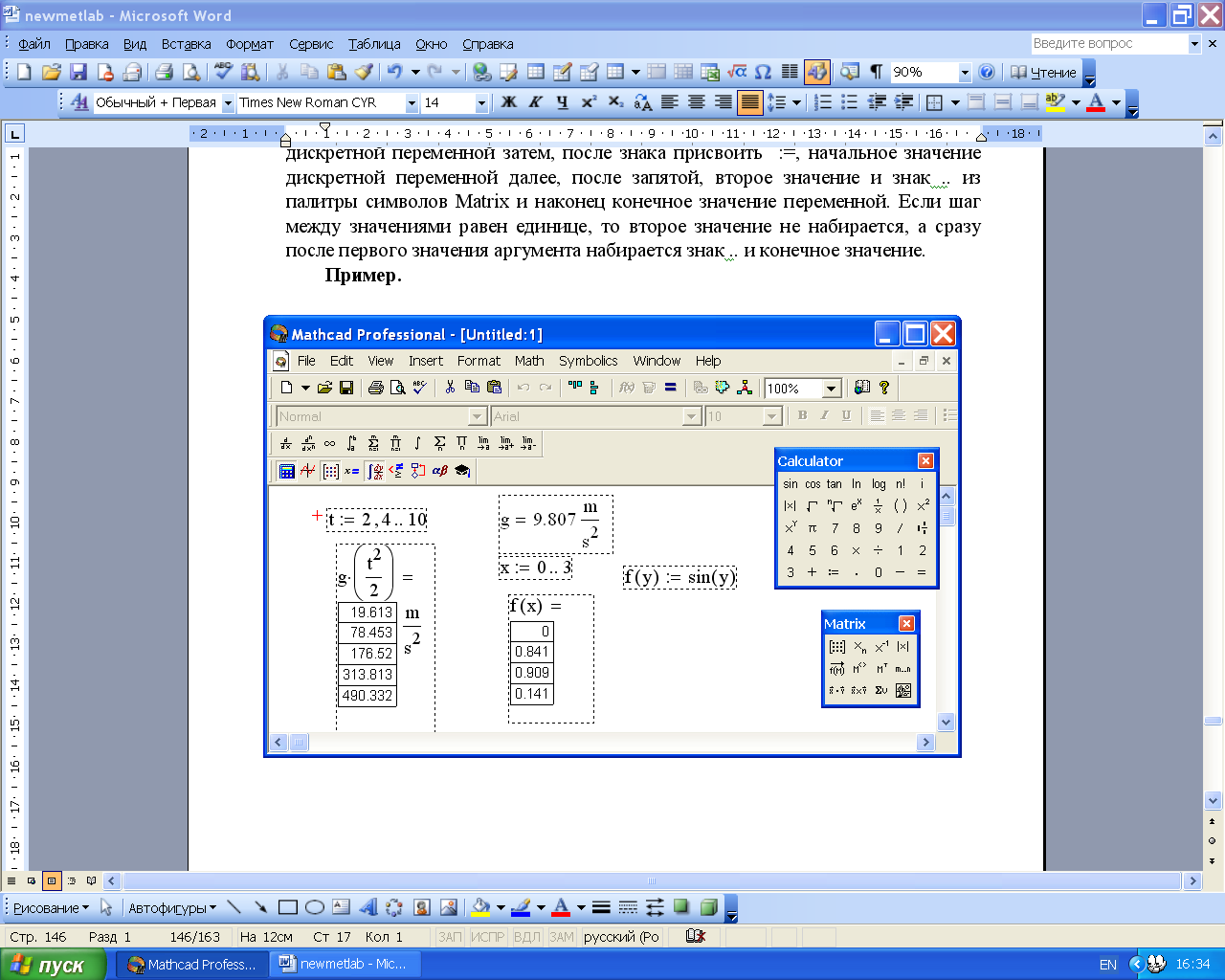Toggle superscript formatting
The image size is (1225, 980).
pyautogui.click(x=589, y=102)
